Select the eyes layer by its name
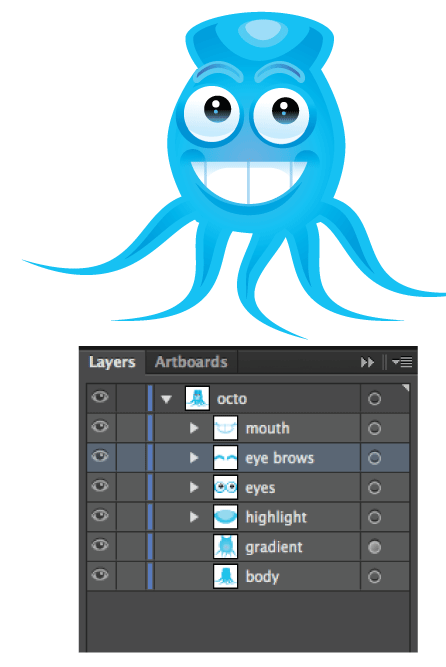 tap(260, 488)
